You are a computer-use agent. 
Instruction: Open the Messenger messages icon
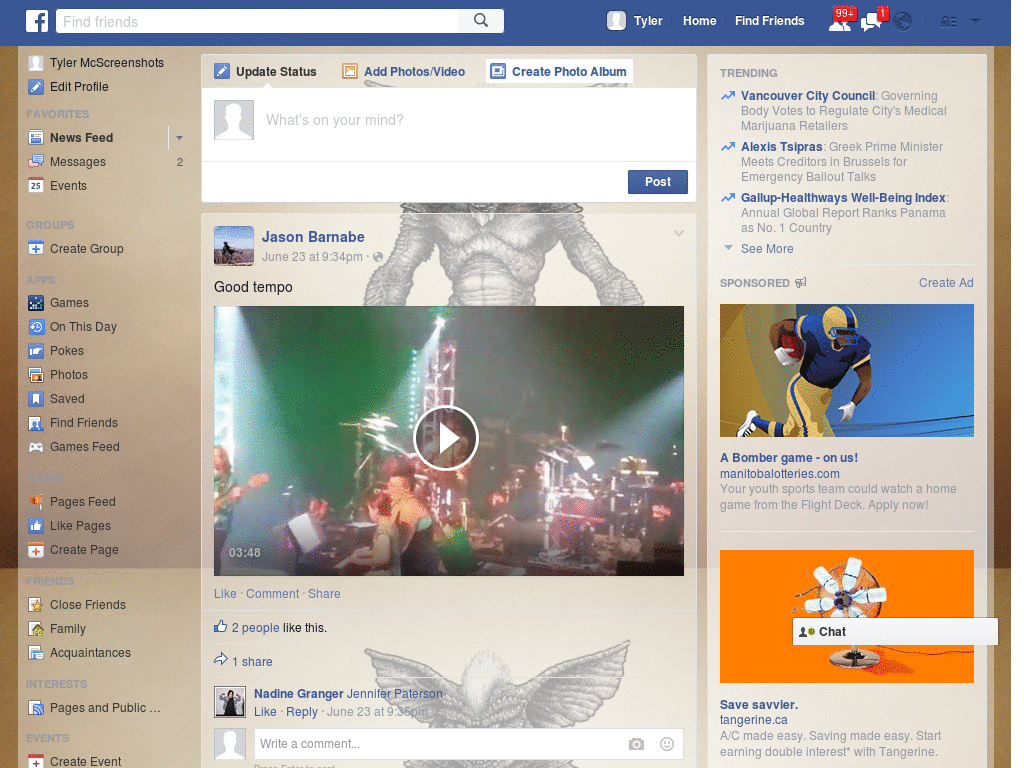coord(869,20)
